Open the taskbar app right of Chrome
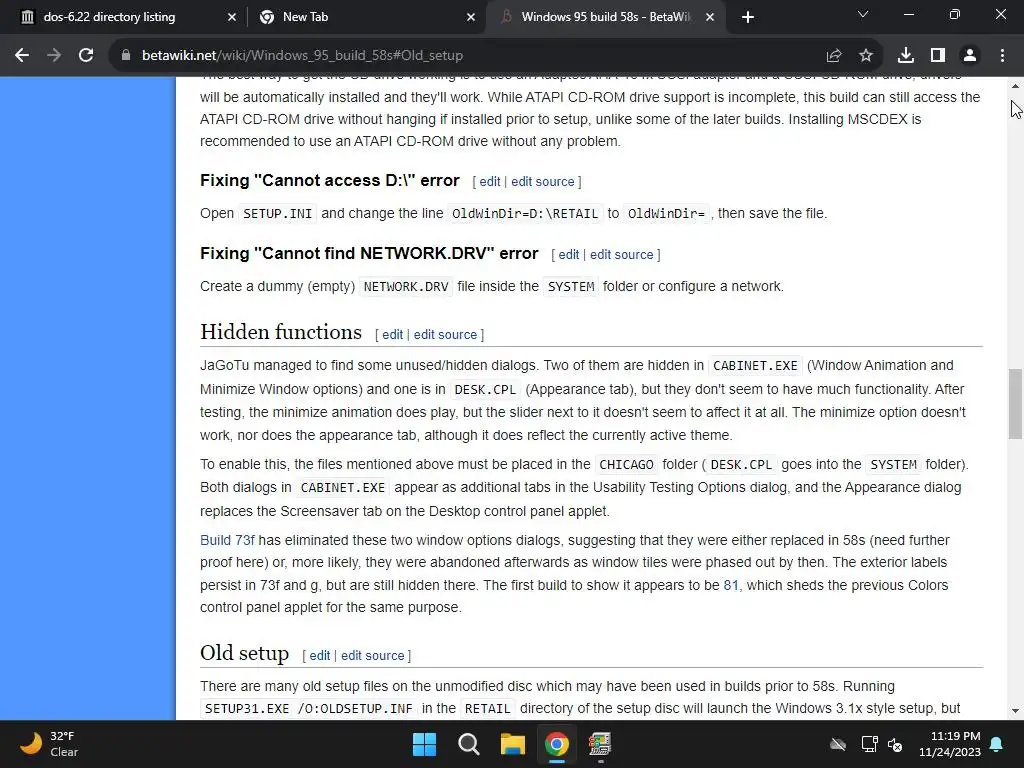 (600, 744)
